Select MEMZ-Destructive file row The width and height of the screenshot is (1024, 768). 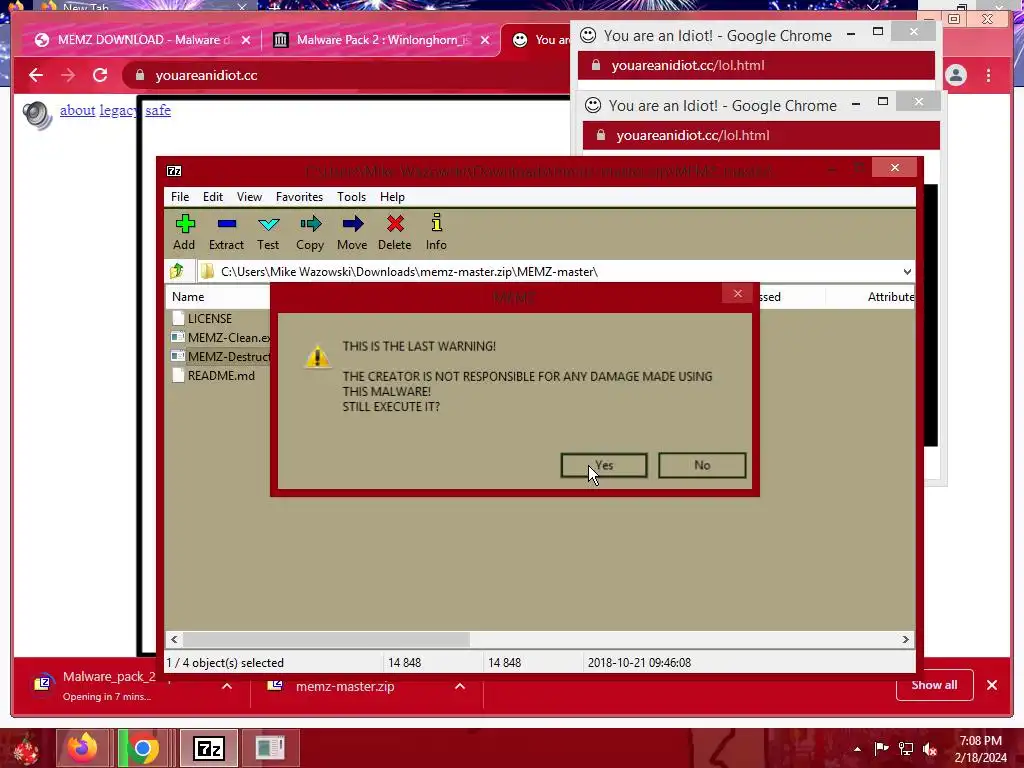coord(220,357)
